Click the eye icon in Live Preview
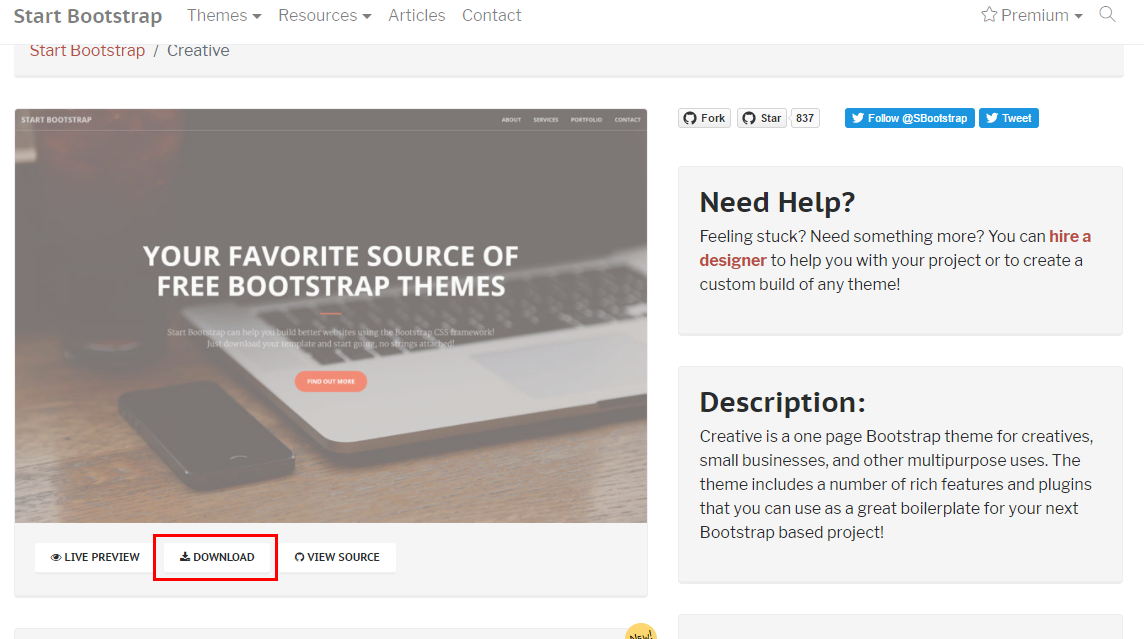The width and height of the screenshot is (1144, 639). coord(55,557)
